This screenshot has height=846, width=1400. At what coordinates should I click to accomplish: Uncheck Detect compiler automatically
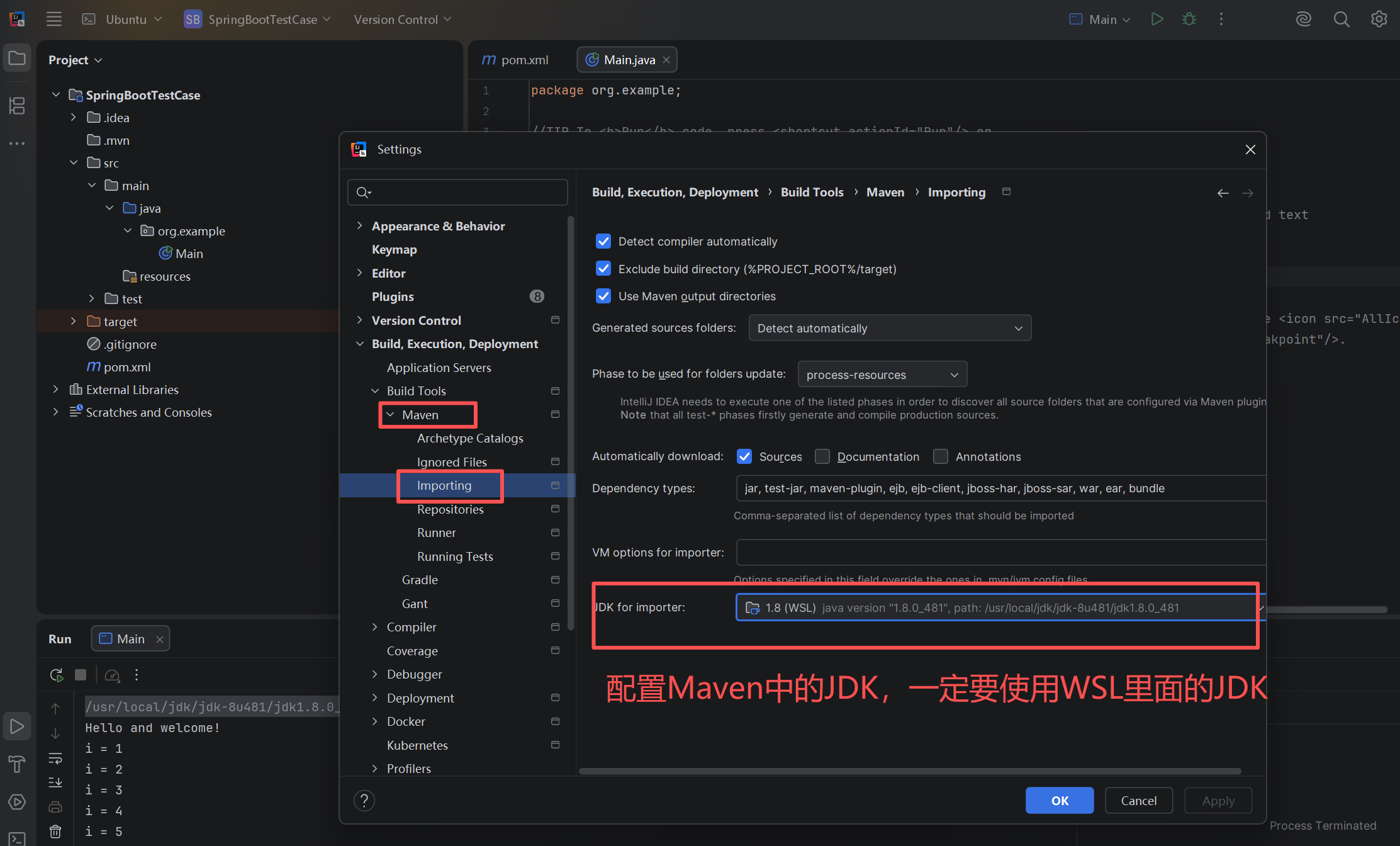pyautogui.click(x=603, y=241)
